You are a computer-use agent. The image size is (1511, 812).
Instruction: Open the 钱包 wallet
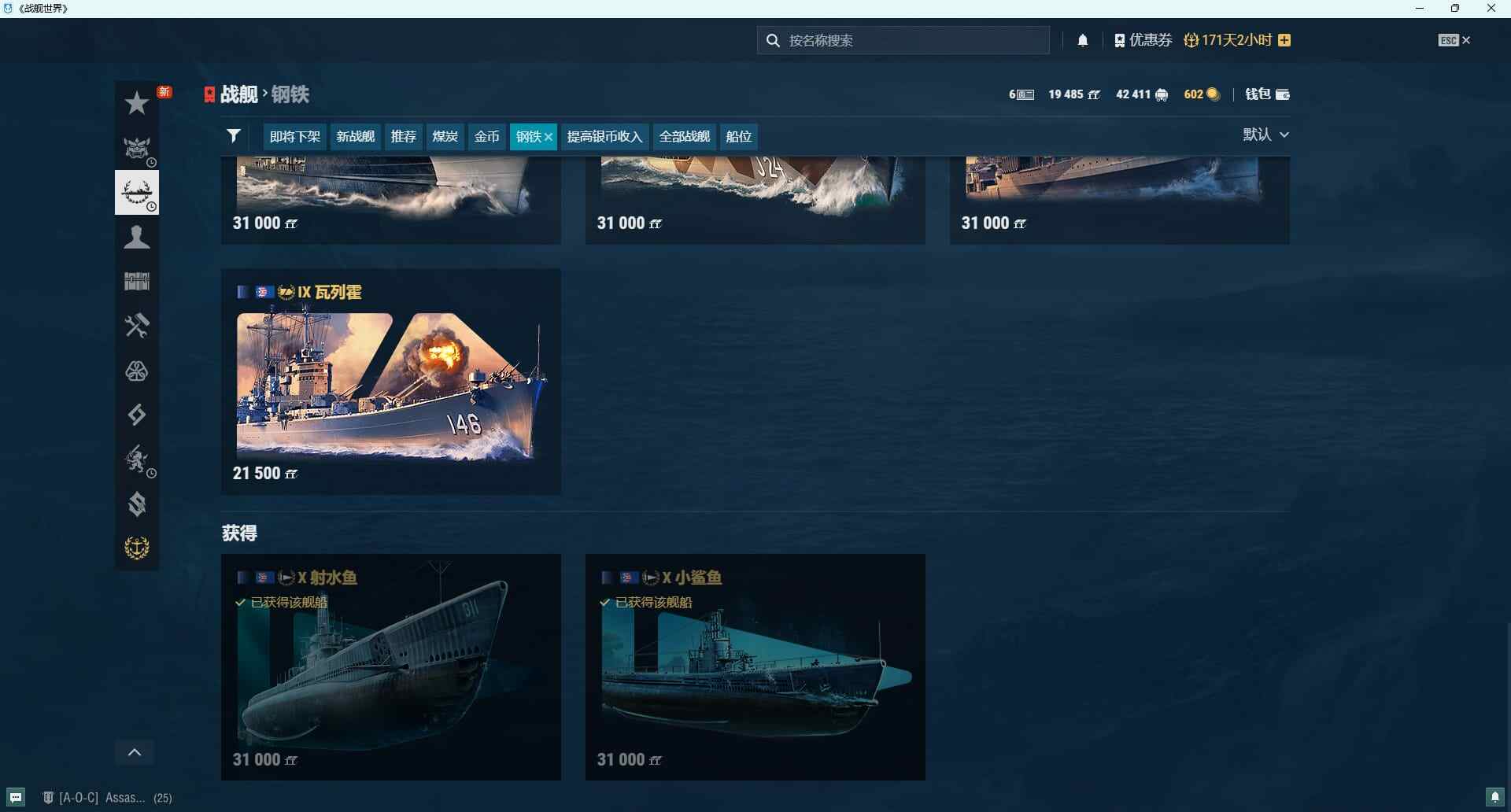1267,94
